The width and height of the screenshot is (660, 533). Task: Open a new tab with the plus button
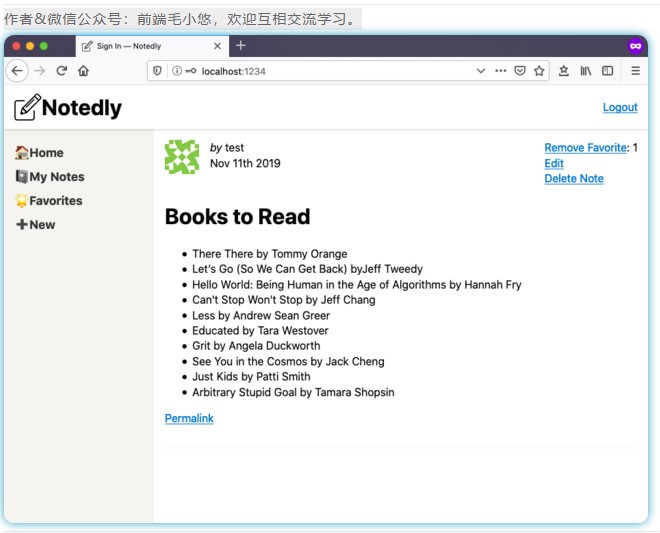click(240, 45)
